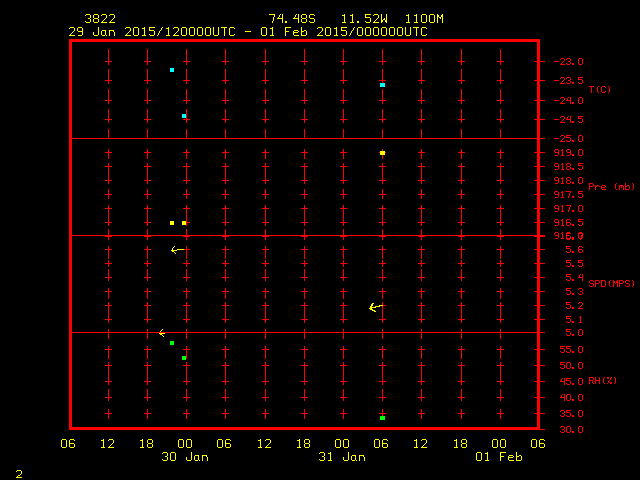Screen dimensions: 640x480
Task: Select the leftmost yellow pressure point at 916.5
Action: pos(172,223)
